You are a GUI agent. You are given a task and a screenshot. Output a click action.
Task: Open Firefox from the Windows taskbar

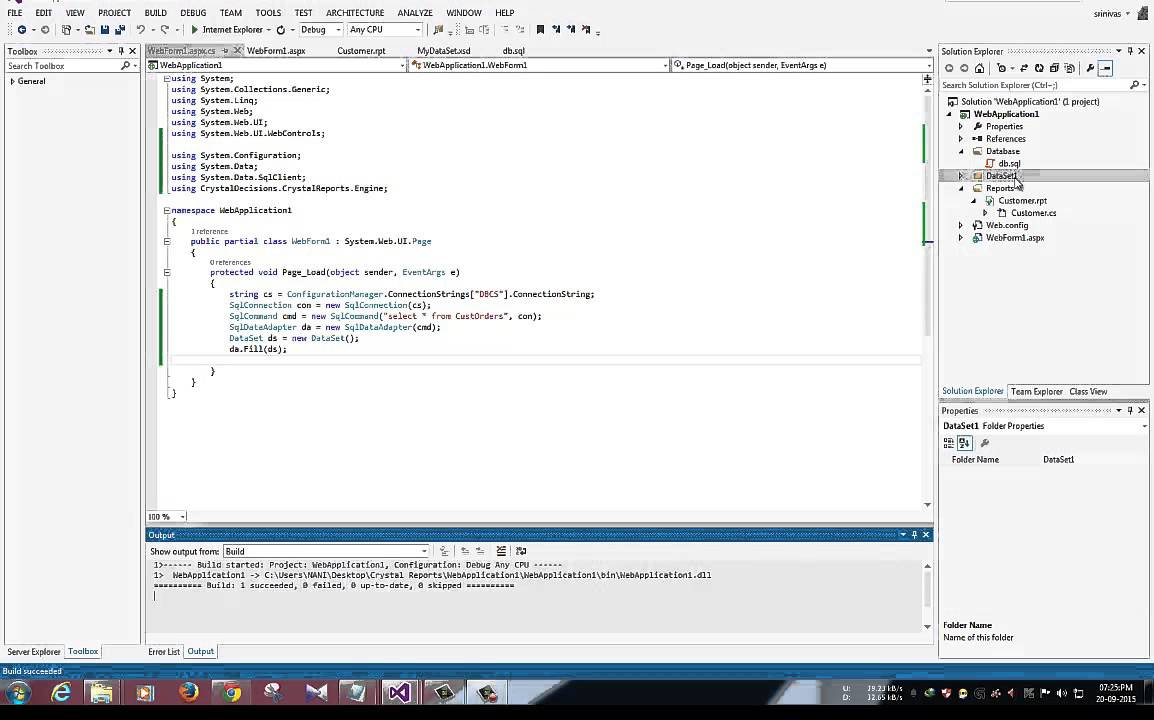[x=188, y=692]
